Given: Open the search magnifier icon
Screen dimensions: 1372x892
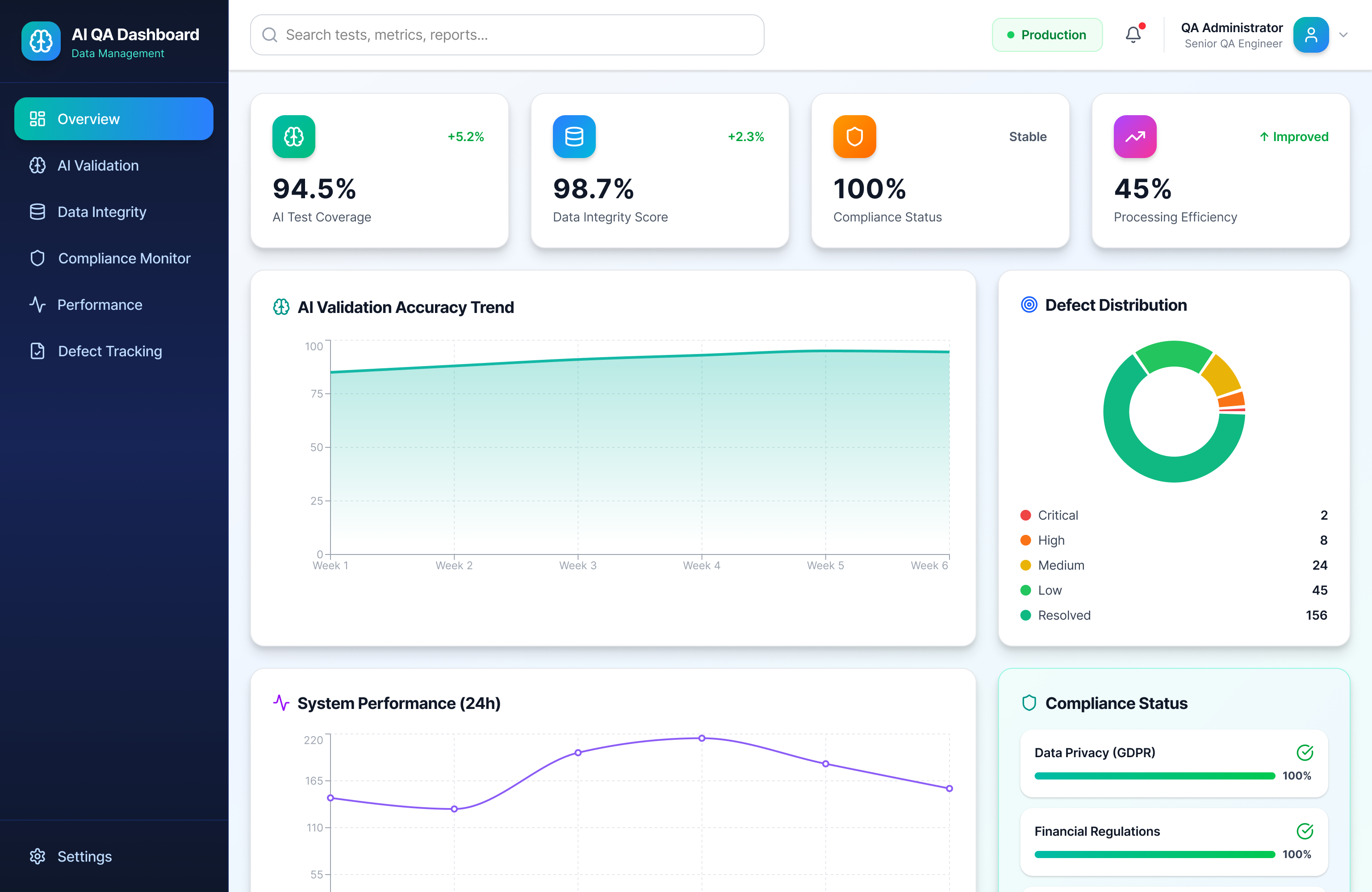Looking at the screenshot, I should (x=269, y=34).
